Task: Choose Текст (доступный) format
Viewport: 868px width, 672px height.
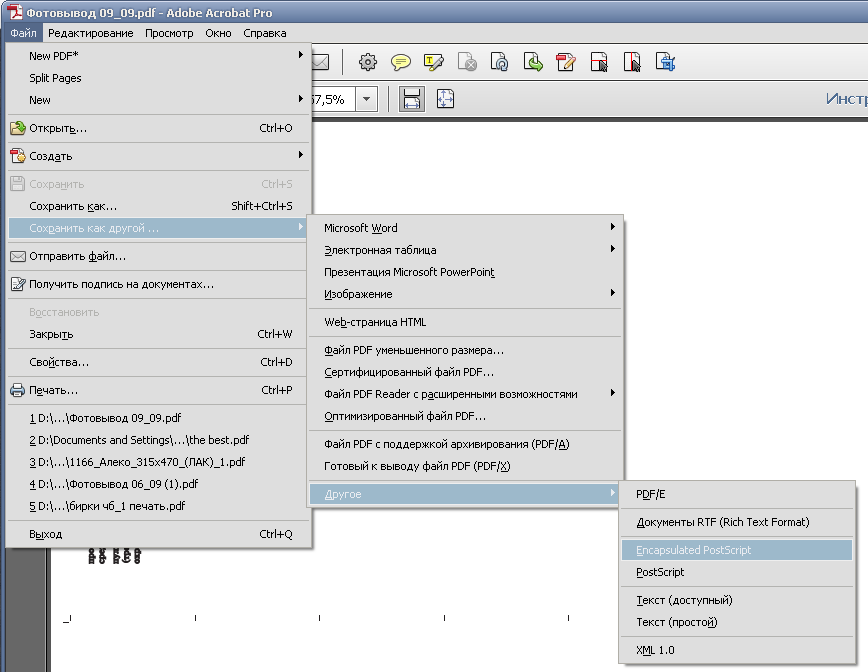Action: click(737, 600)
